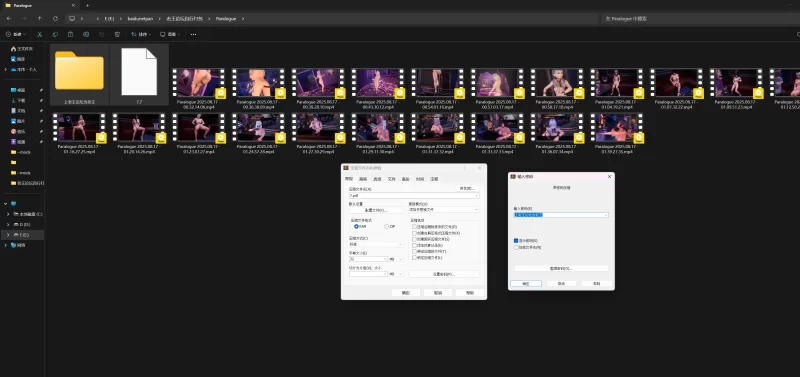Click OK button in the archive dialog
800x377 pixels.
click(406, 293)
